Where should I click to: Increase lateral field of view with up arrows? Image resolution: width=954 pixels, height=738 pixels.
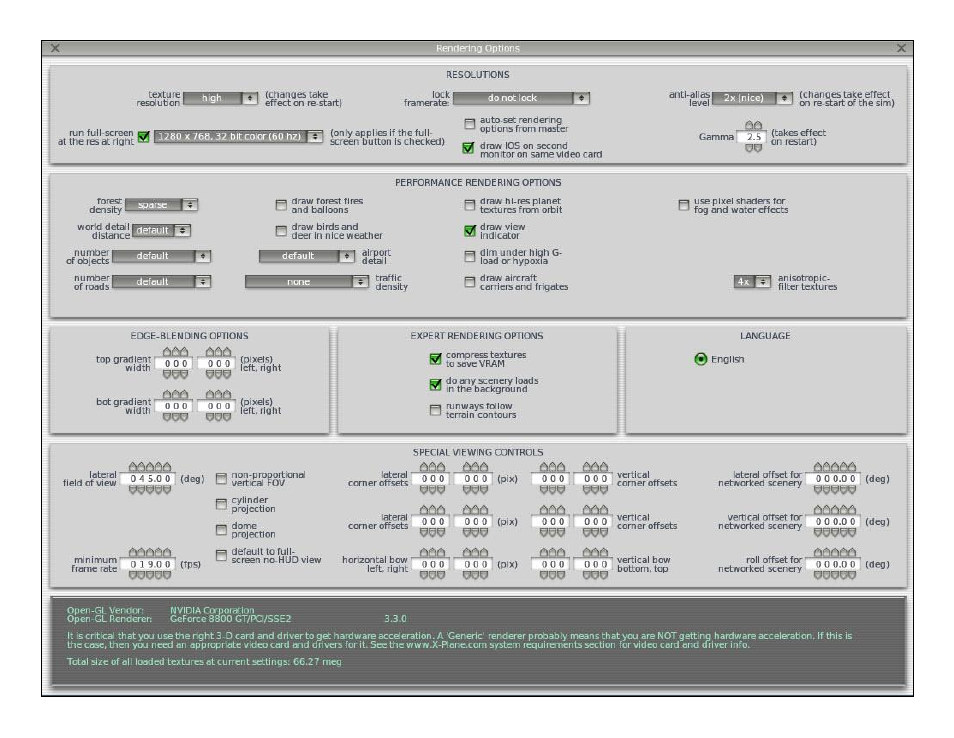coord(150,467)
